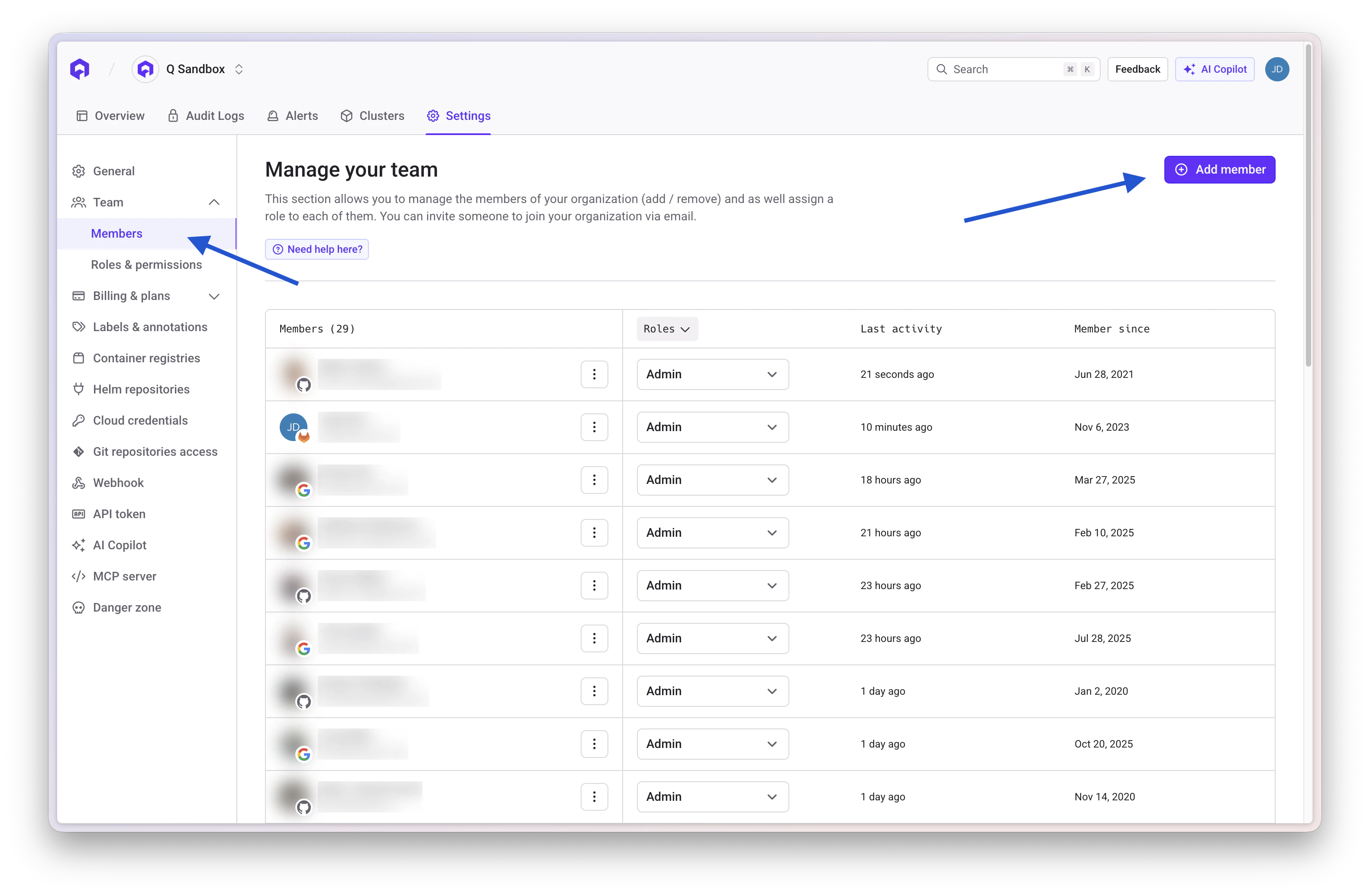The width and height of the screenshot is (1370, 896).
Task: Open the Roles column filter dropdown
Action: [667, 329]
